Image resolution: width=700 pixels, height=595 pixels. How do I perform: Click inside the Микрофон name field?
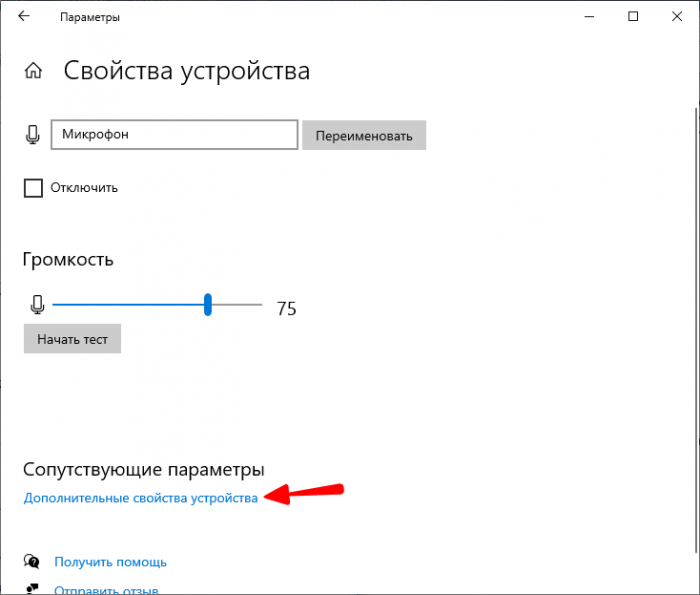coord(175,134)
